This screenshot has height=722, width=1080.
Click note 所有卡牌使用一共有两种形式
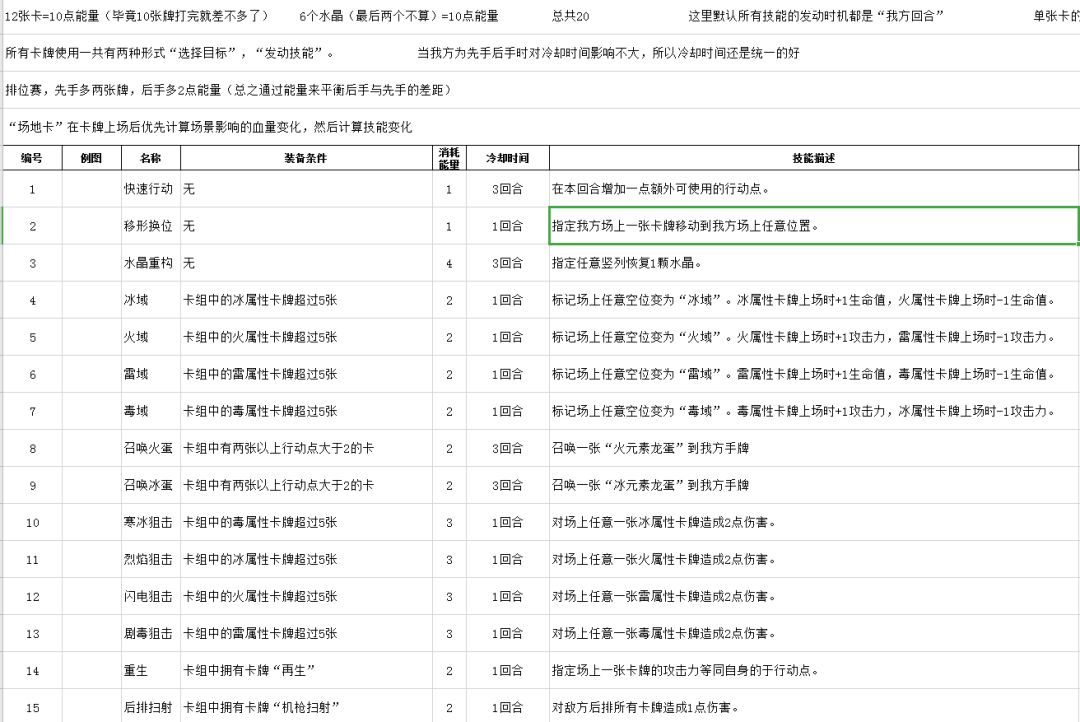coord(170,53)
